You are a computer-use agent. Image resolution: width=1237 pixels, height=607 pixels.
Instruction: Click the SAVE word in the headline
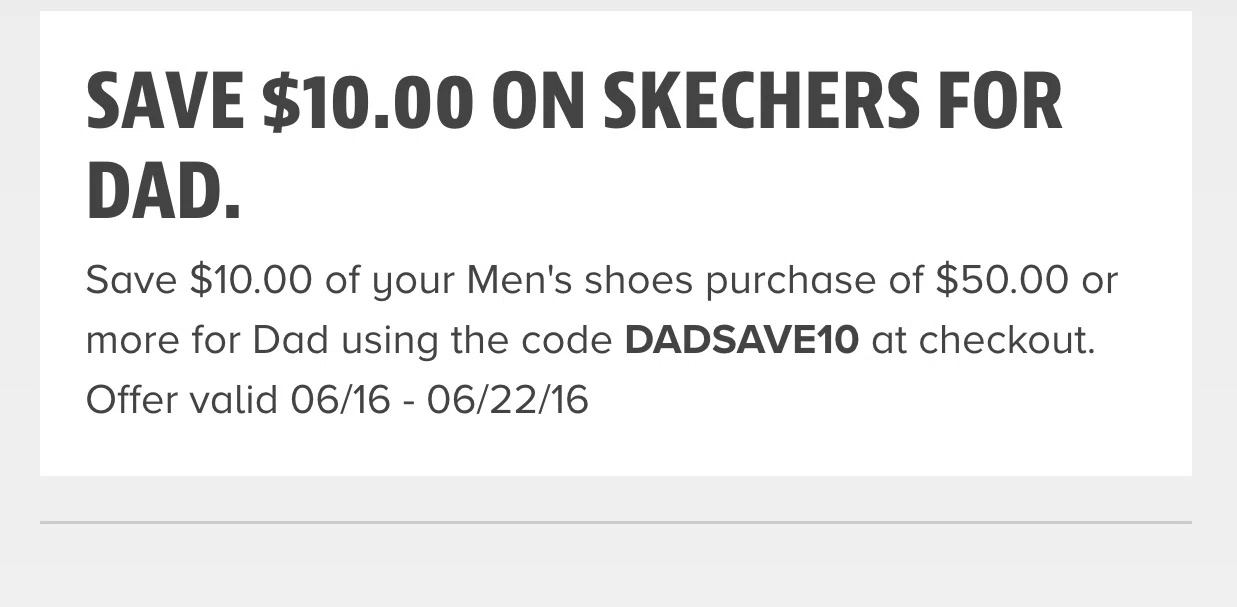tap(166, 102)
